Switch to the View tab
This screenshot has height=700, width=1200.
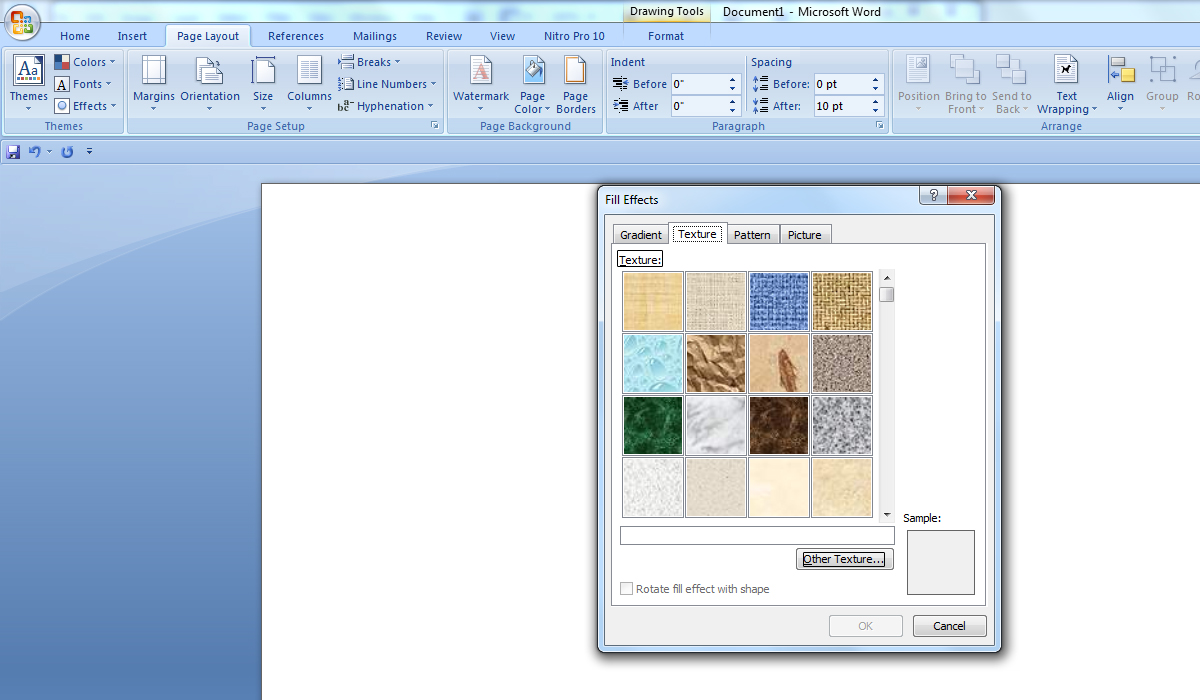pyautogui.click(x=503, y=36)
